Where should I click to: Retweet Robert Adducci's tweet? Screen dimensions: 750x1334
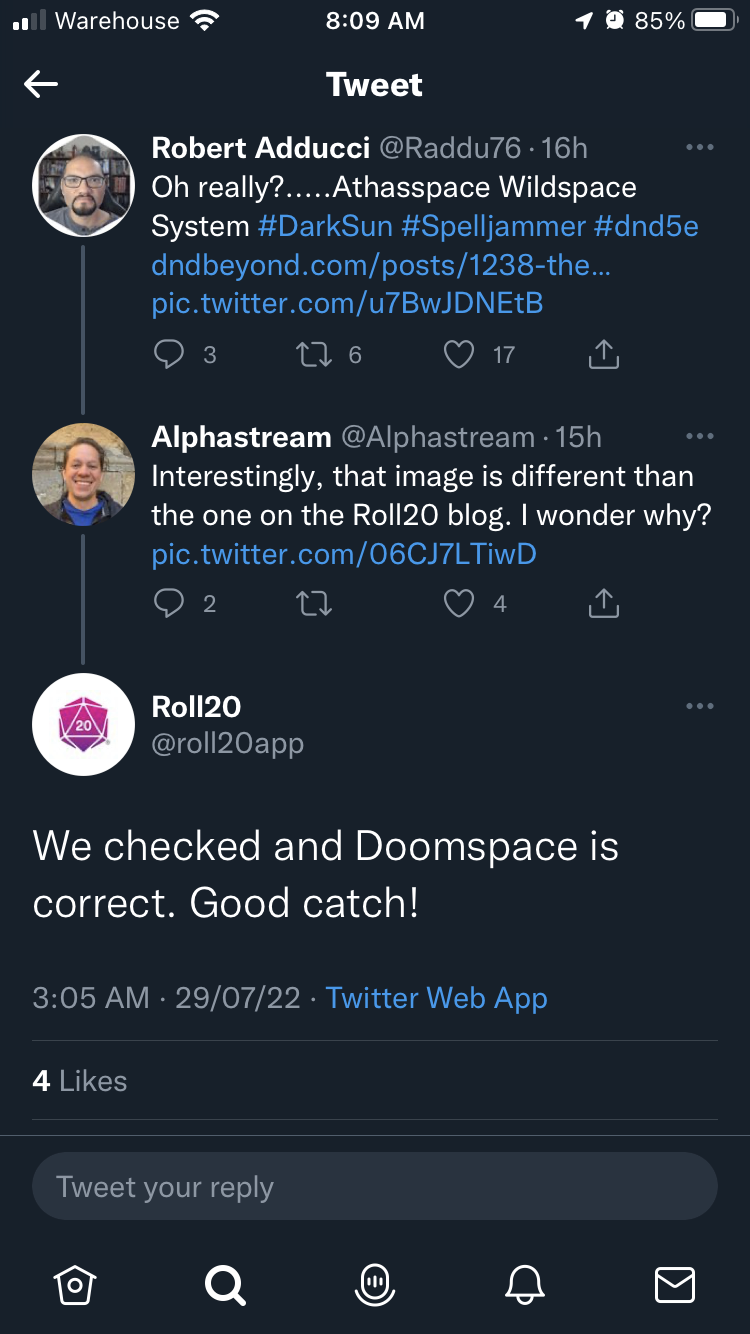(314, 354)
